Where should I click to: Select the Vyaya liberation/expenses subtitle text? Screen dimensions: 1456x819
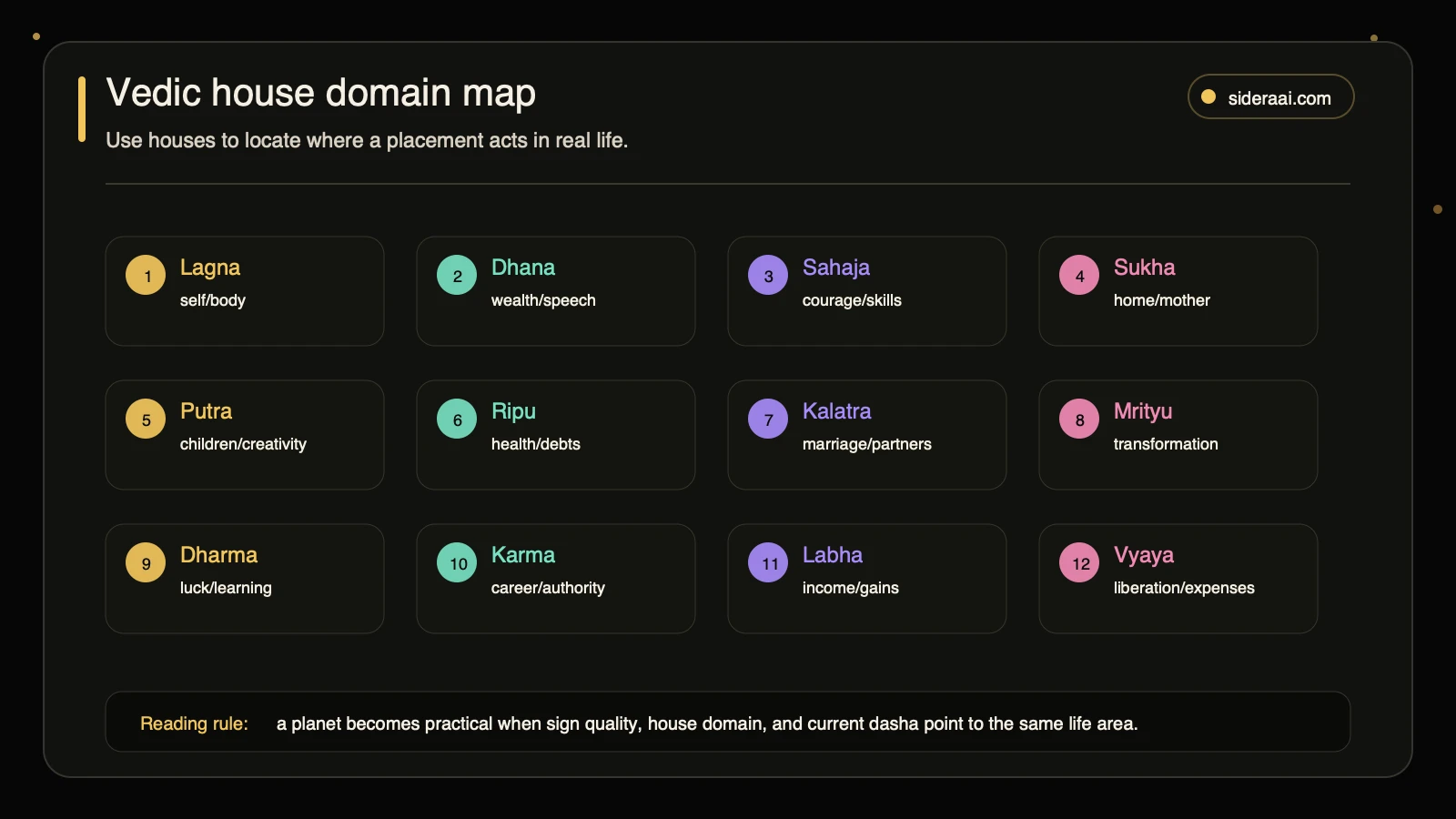click(1184, 588)
